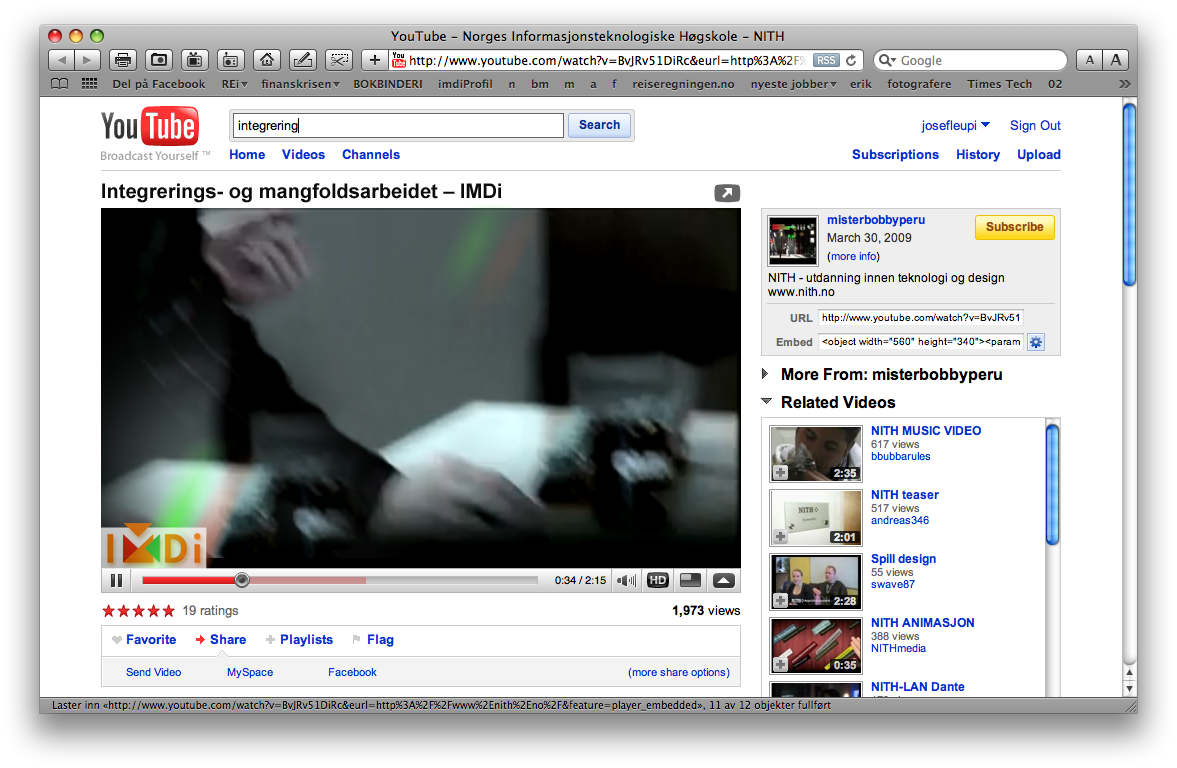Print the current page from toolbar
Screen dimensions: 1177x768
123,60
